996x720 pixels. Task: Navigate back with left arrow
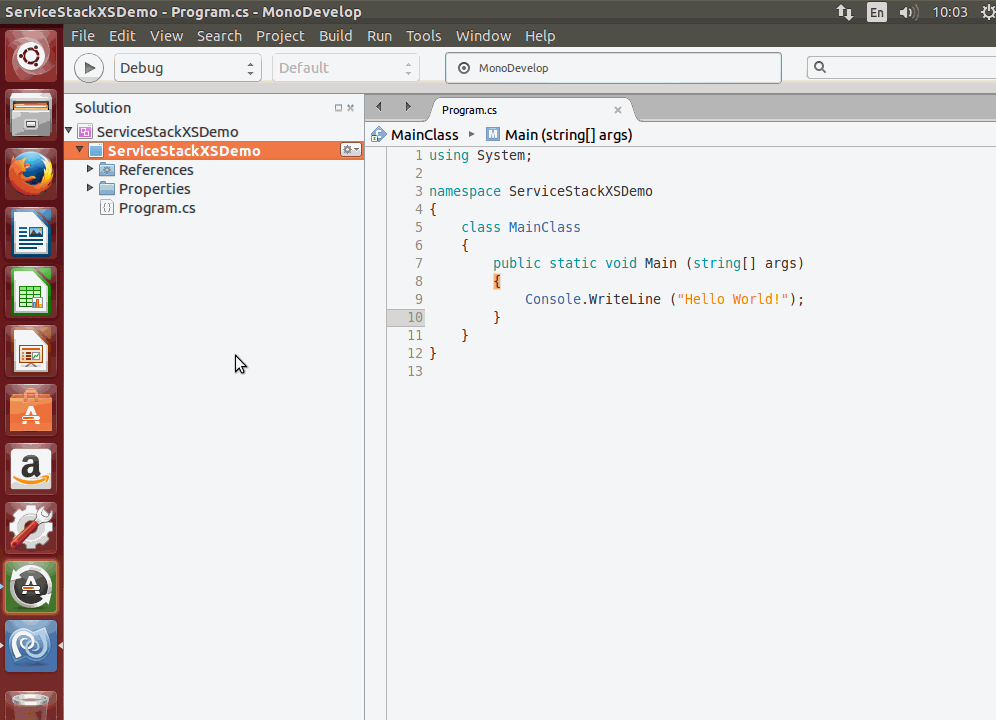[379, 106]
